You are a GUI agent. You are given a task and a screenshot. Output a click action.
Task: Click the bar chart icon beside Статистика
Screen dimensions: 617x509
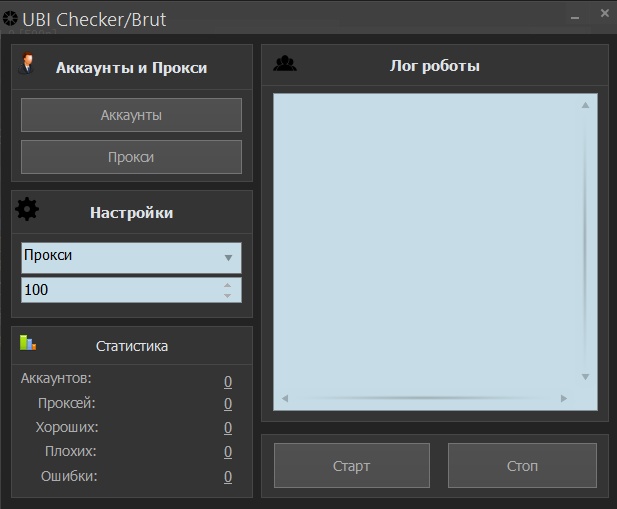pos(28,343)
